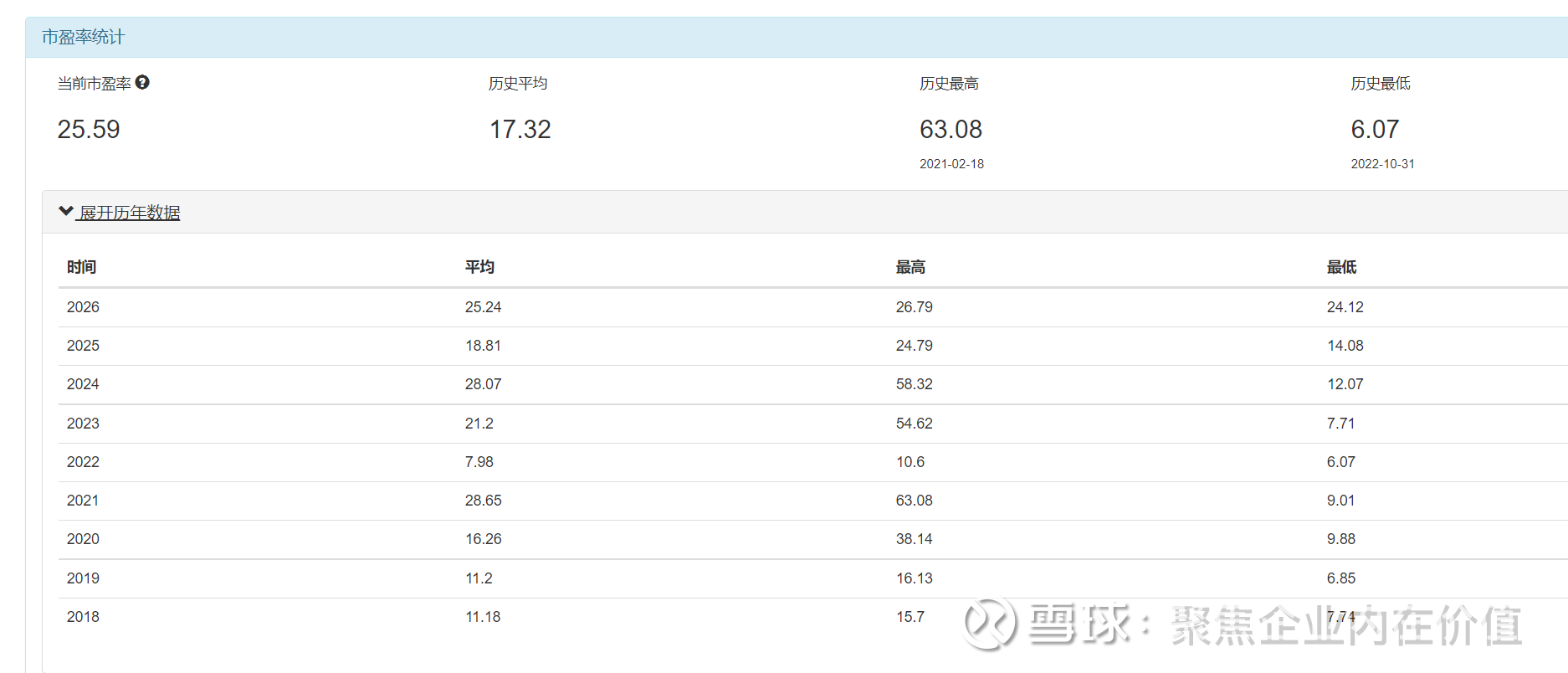Viewport: 1568px width, 673px height.
Task: Click the chevron arrow before 展开历年数据
Action: click(65, 211)
